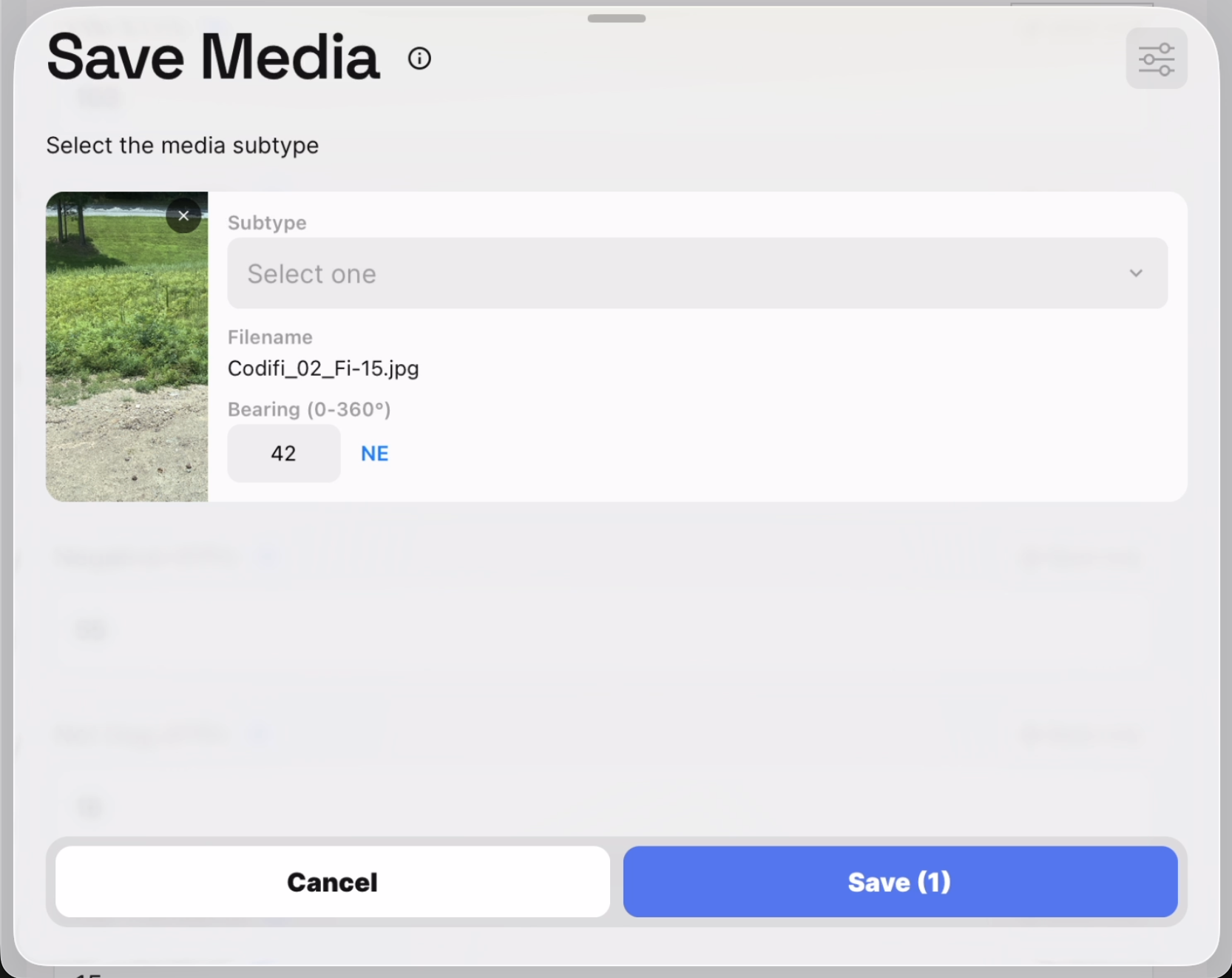Click the filename Codifi_02_Fi-15.jpg
The image size is (1232, 978).
pyautogui.click(x=323, y=368)
